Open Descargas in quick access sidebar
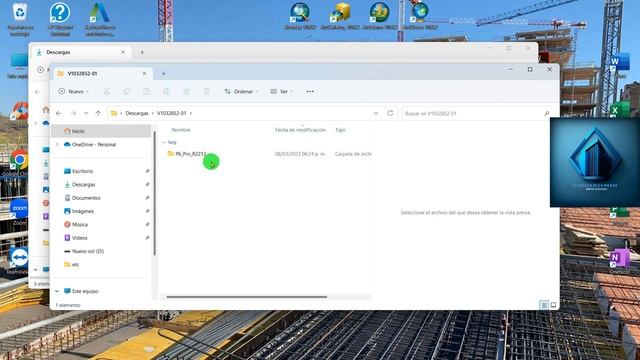The height and width of the screenshot is (360, 640). pos(83,184)
